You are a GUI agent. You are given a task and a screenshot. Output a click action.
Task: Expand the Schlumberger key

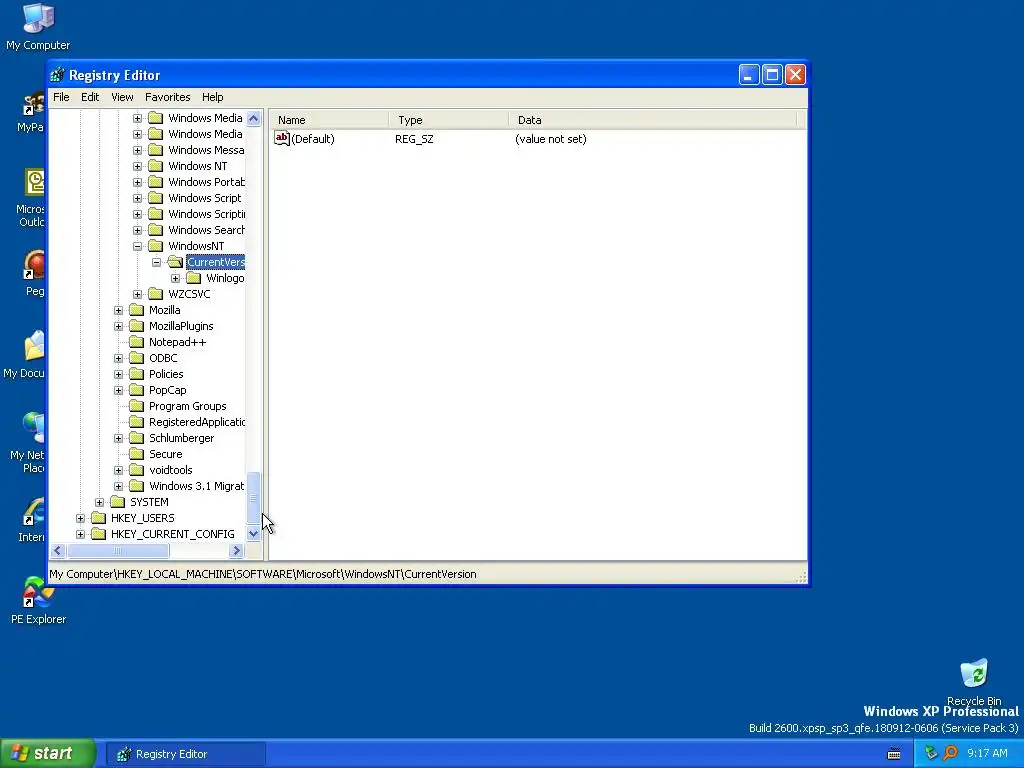118,438
